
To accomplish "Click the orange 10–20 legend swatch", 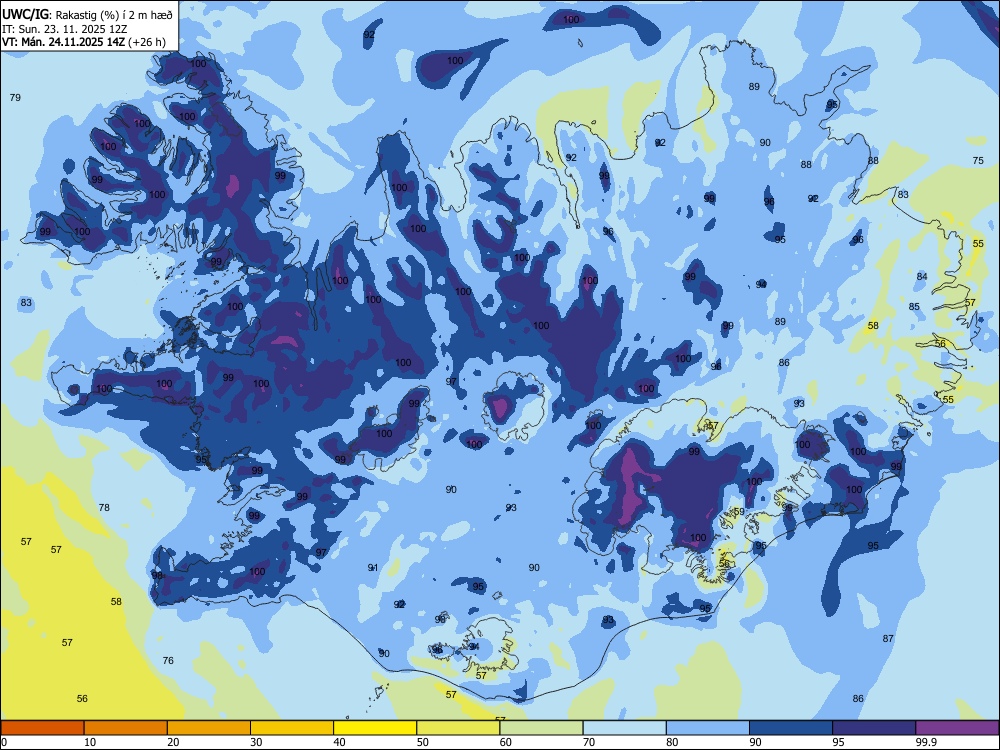I will (126, 728).
